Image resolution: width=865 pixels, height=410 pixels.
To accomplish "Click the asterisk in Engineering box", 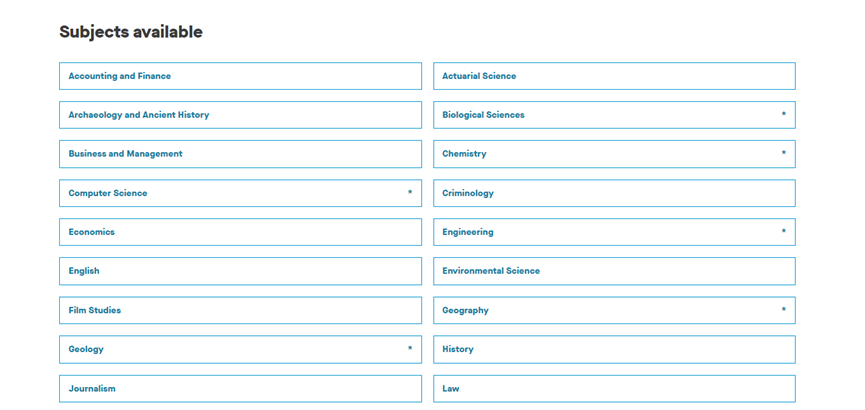I will point(784,231).
